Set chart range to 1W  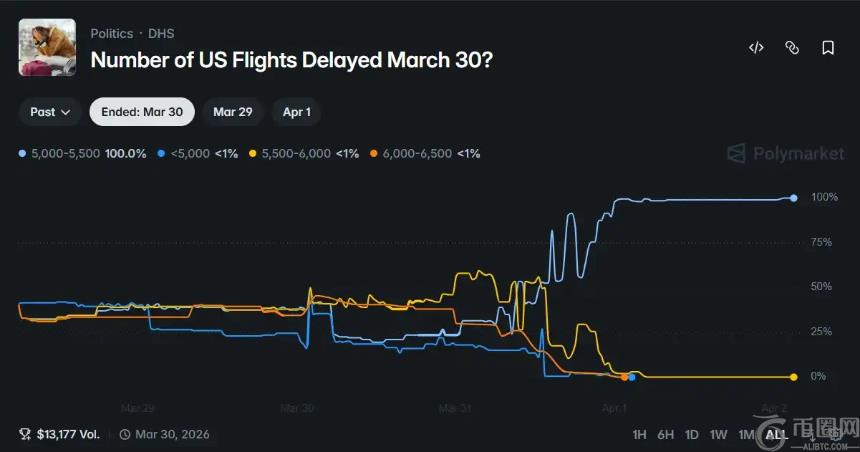[x=718, y=434]
